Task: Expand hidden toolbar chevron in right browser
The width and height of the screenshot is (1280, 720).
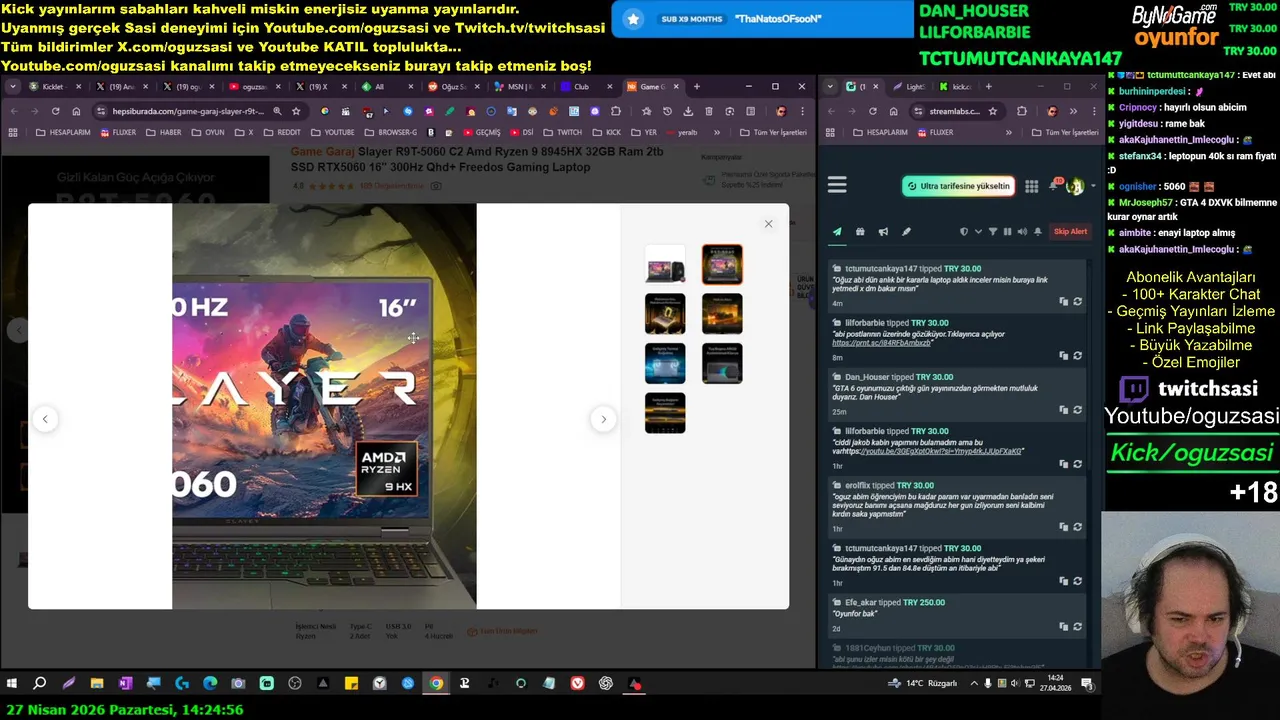Action: coord(1073,111)
